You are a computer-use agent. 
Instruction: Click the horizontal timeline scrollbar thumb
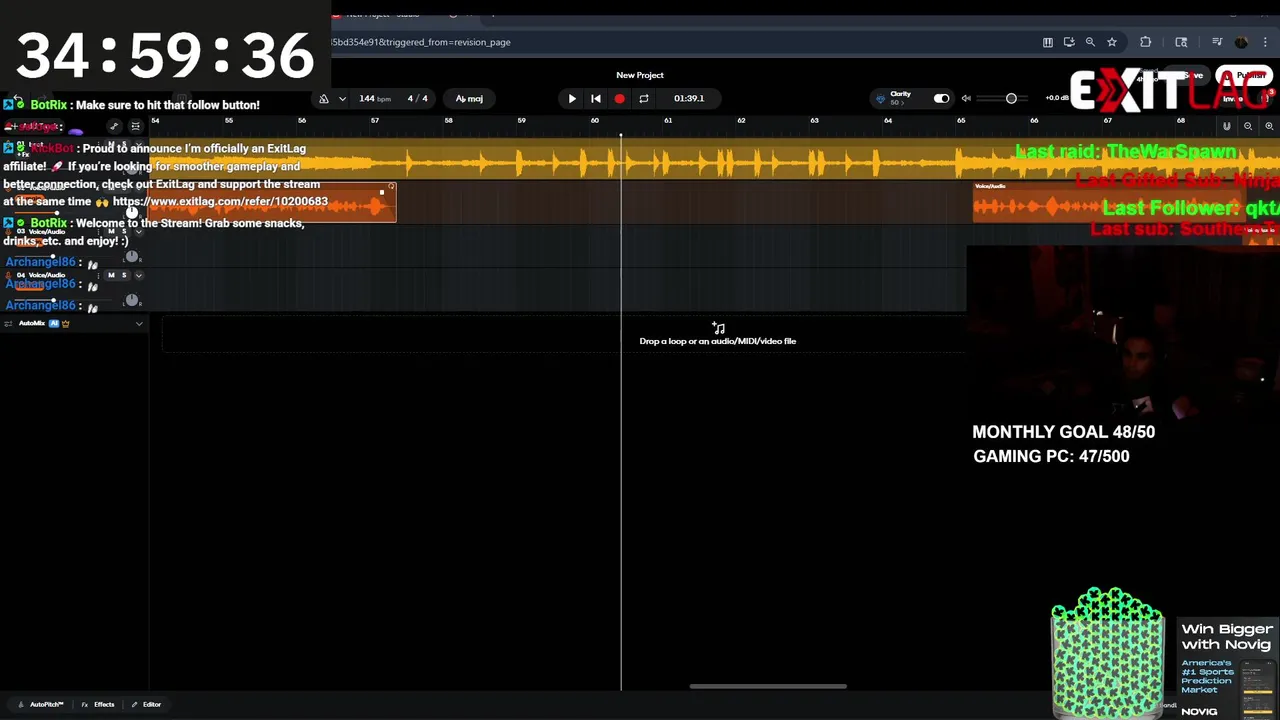[x=768, y=686]
